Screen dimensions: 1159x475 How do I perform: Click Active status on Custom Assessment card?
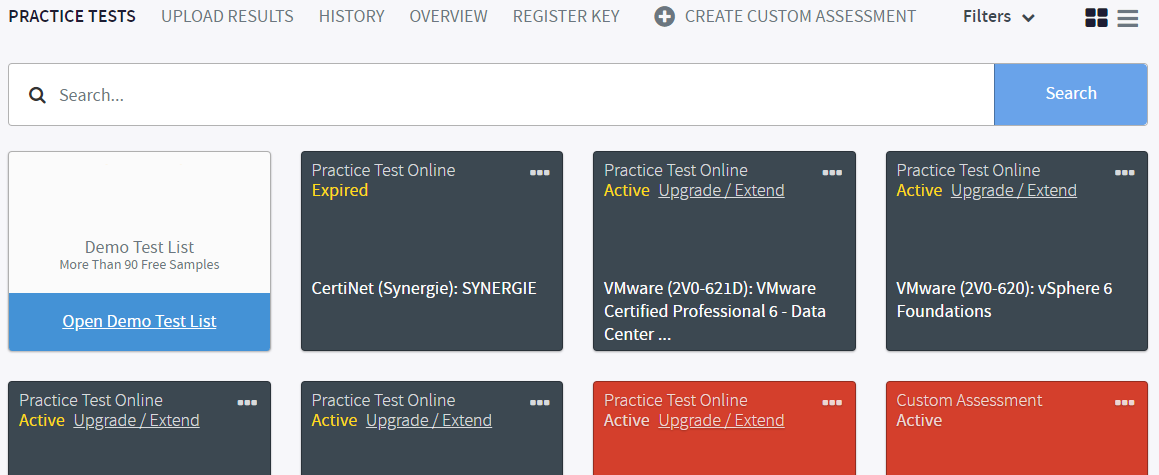(920, 420)
